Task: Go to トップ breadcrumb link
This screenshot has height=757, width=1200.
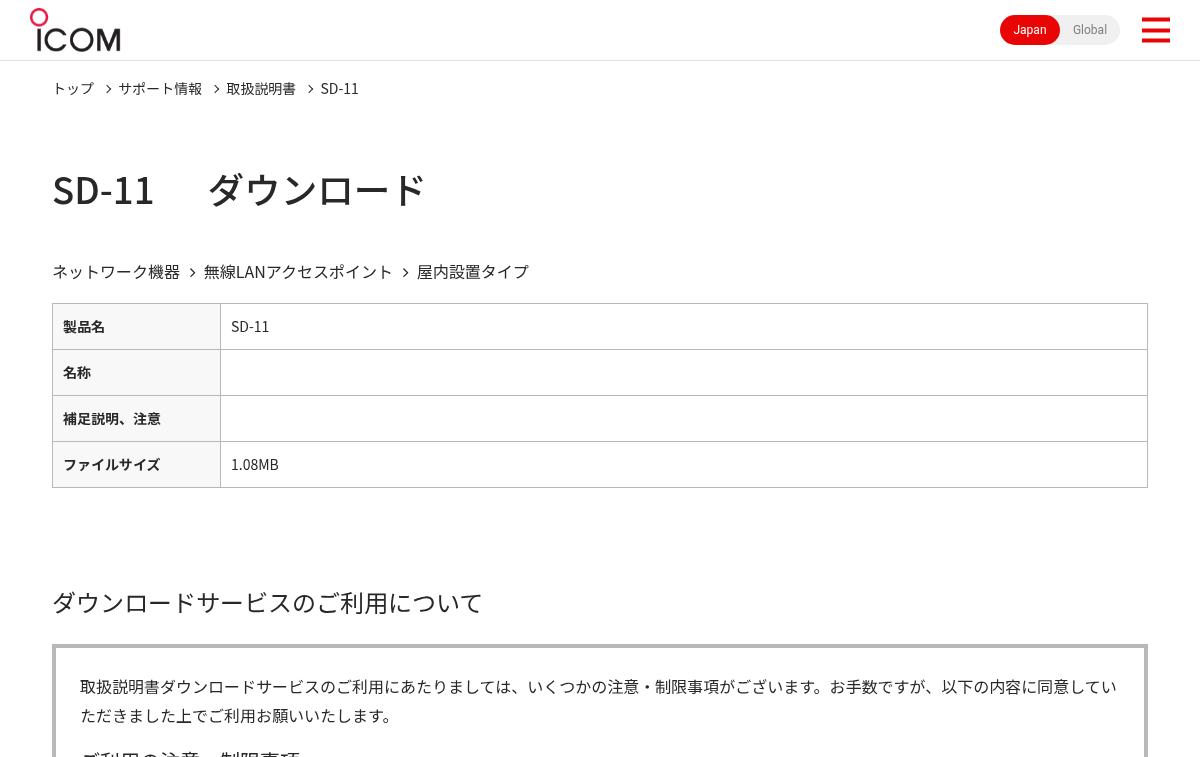Action: 73,88
